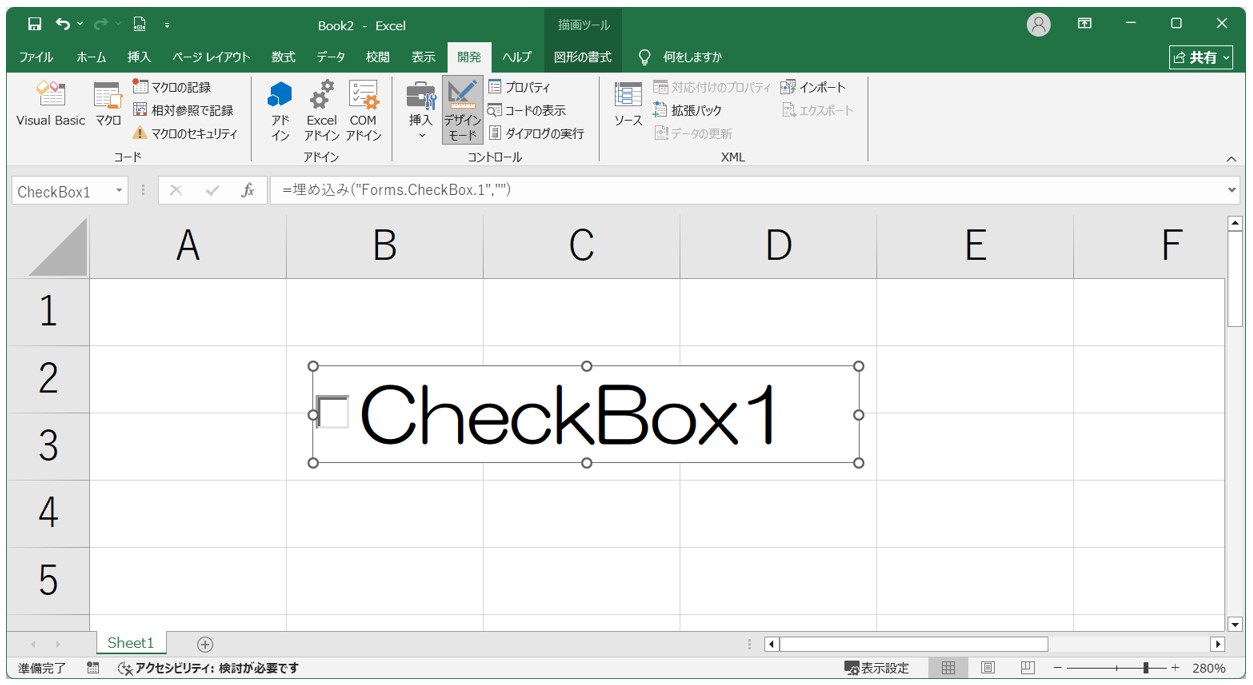The image size is (1253, 685).
Task: Select column D header
Action: pos(778,246)
